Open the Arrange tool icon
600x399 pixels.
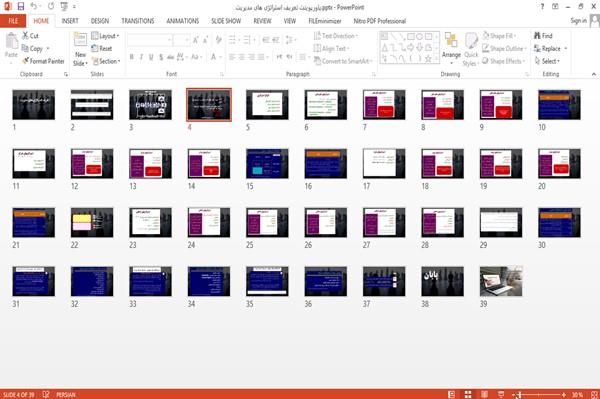pos(451,41)
